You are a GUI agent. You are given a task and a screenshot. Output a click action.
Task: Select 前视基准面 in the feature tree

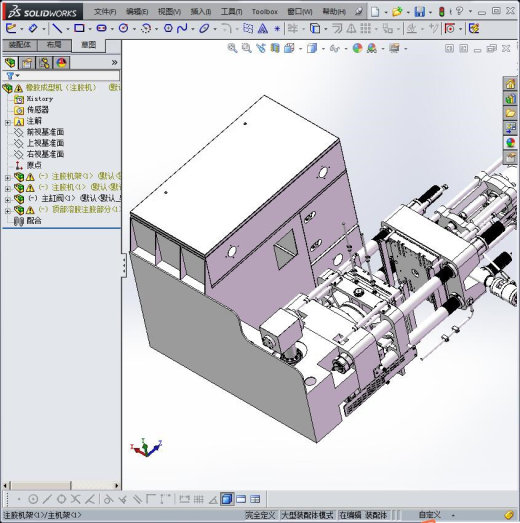[x=45, y=132]
